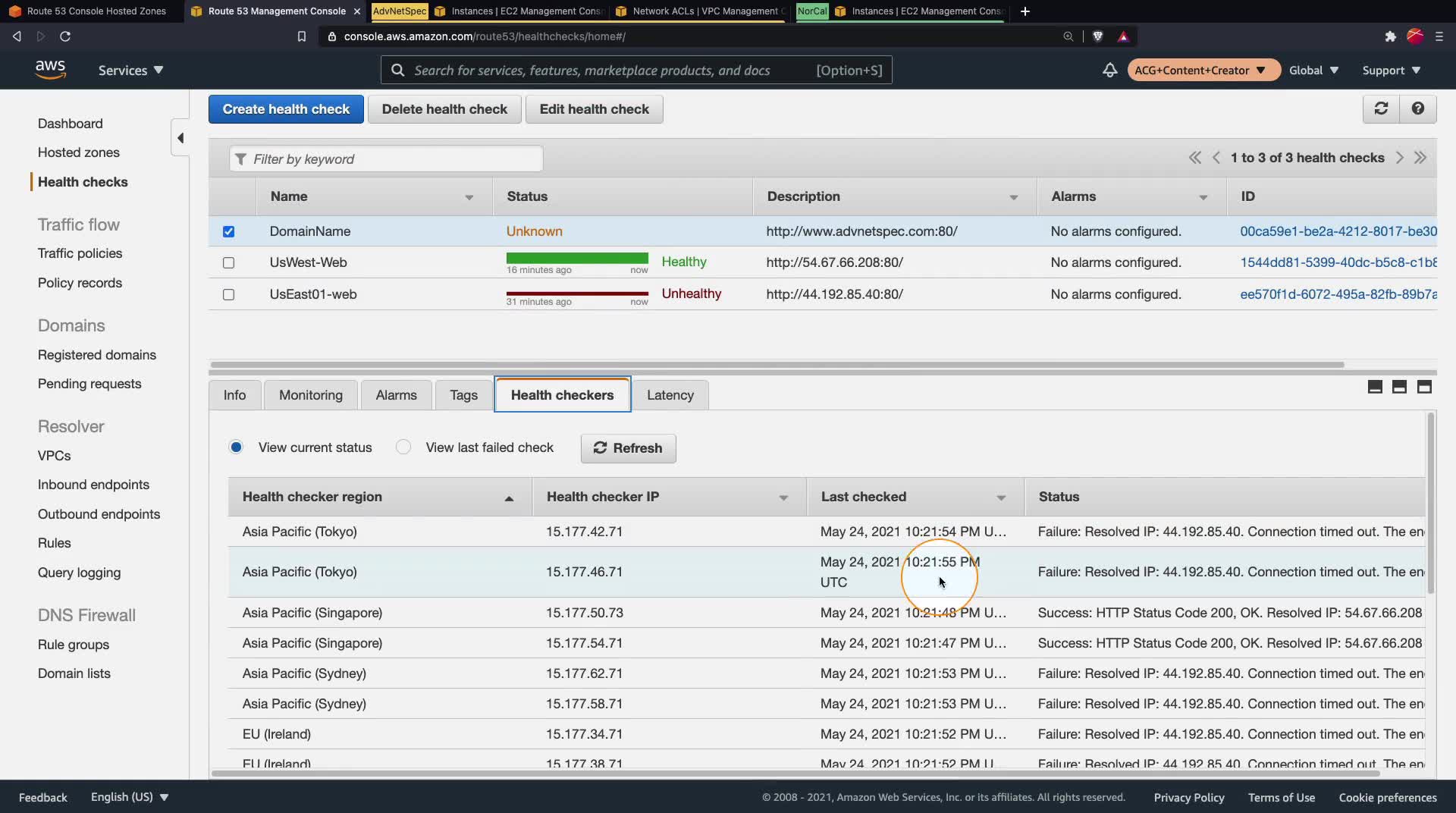1456x813 pixels.
Task: Expand the Global region dropdown
Action: (x=1313, y=70)
